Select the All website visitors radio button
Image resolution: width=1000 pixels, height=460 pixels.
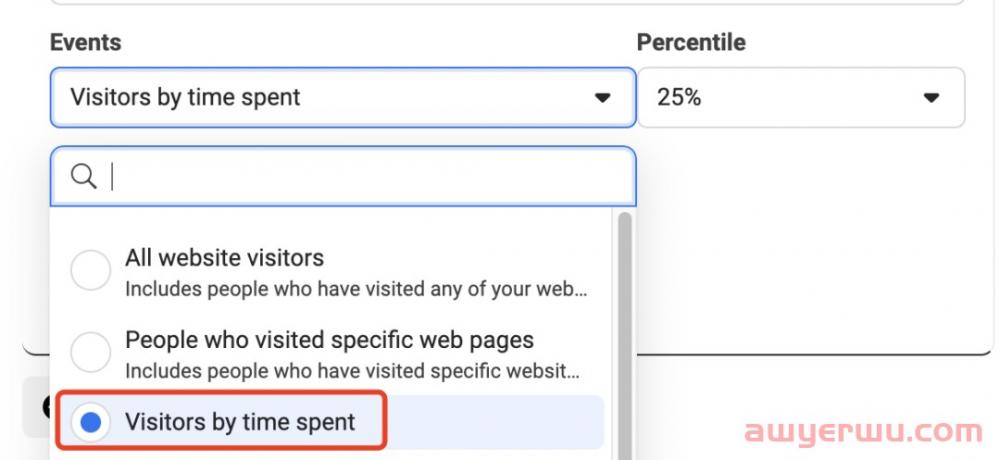pos(91,271)
